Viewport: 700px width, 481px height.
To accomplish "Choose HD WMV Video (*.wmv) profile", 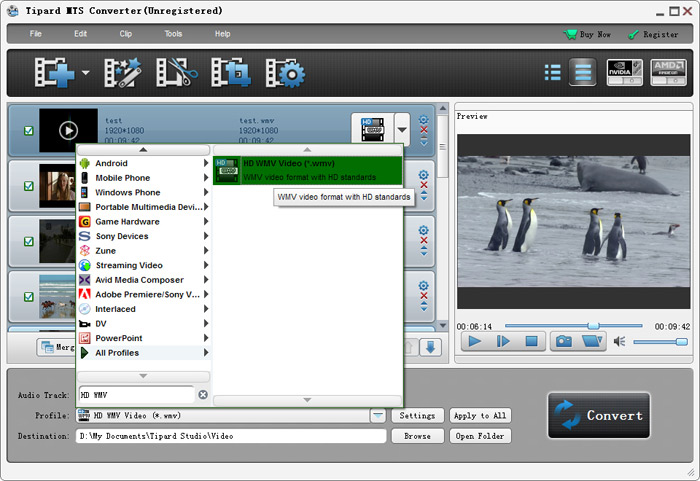I will [x=308, y=170].
